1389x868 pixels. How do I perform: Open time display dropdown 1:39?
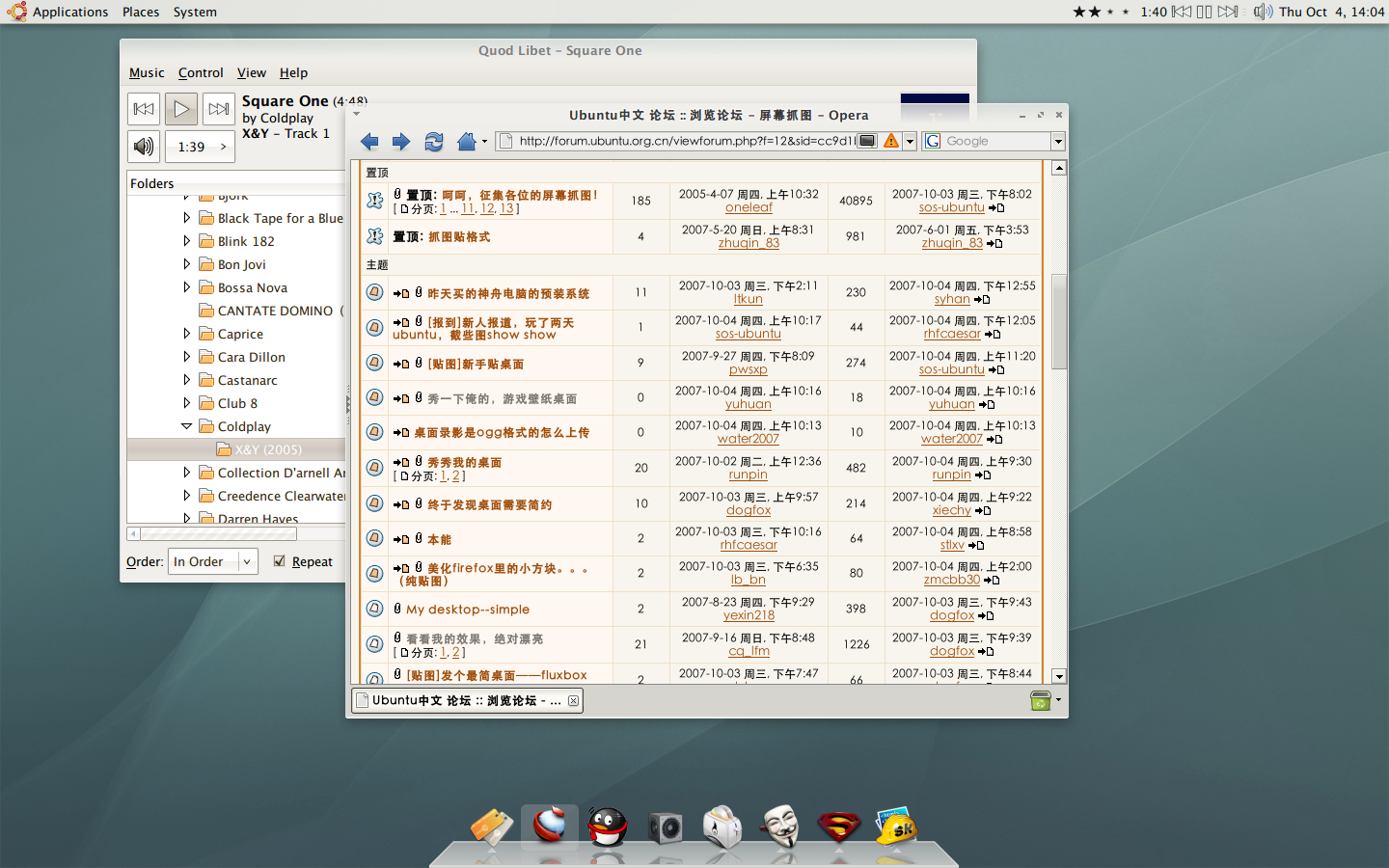click(201, 147)
